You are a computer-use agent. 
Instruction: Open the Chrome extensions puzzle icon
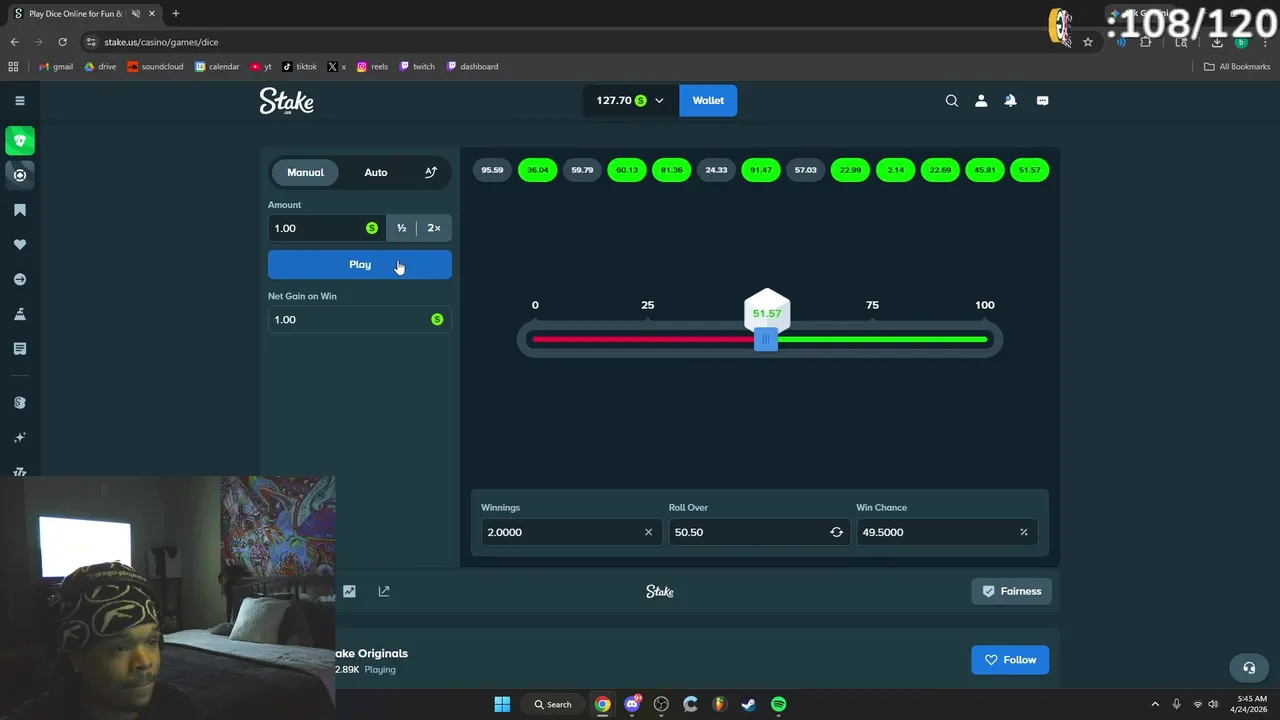pos(1146,42)
